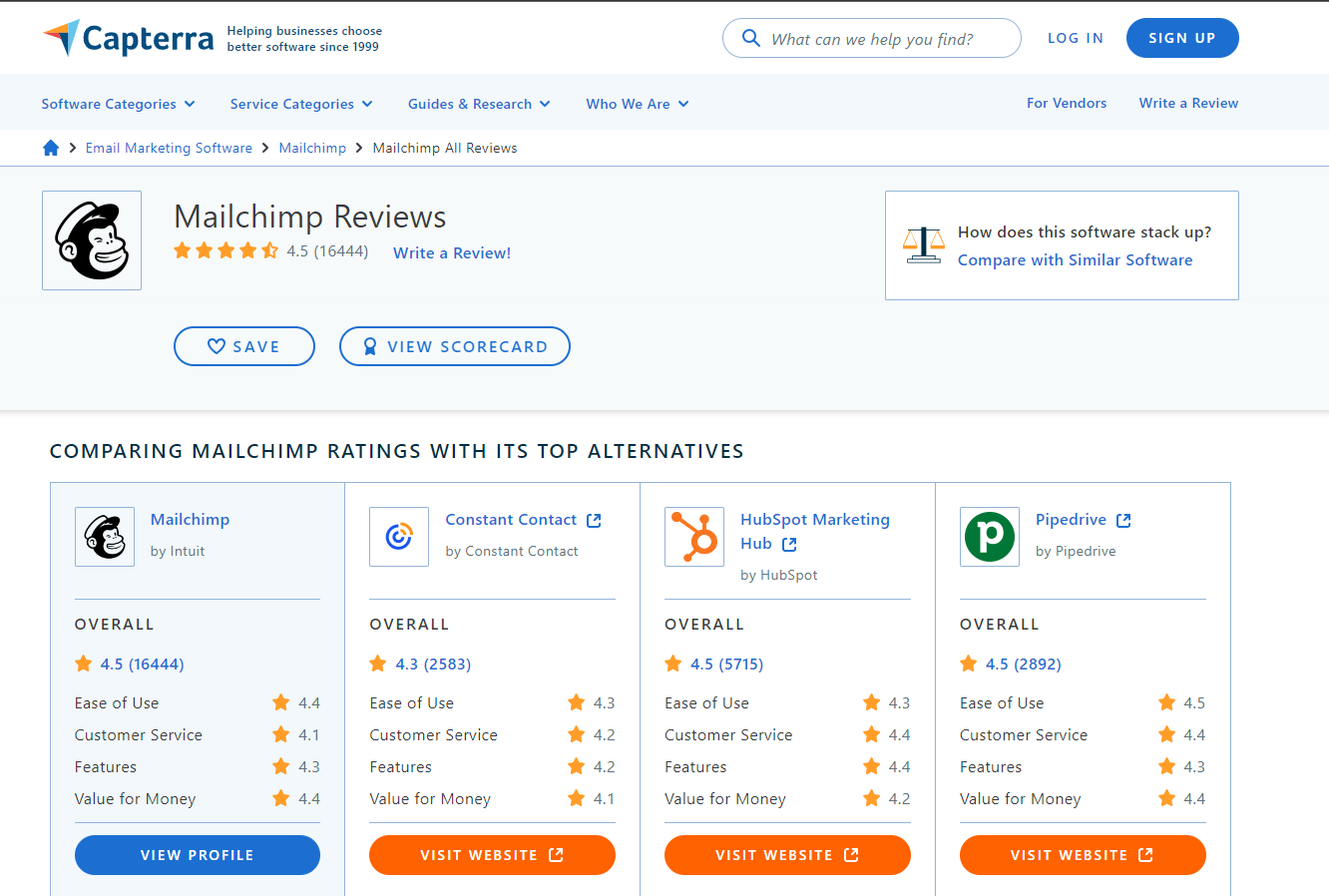1329x896 pixels.
Task: Open Write a Review in the top navigation
Action: coord(1188,103)
